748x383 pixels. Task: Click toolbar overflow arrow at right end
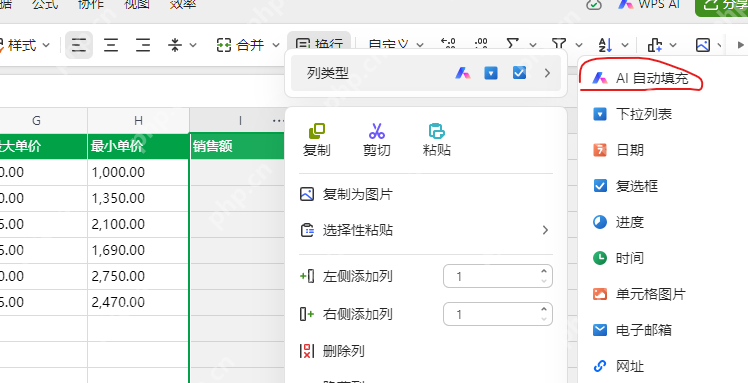click(x=740, y=45)
